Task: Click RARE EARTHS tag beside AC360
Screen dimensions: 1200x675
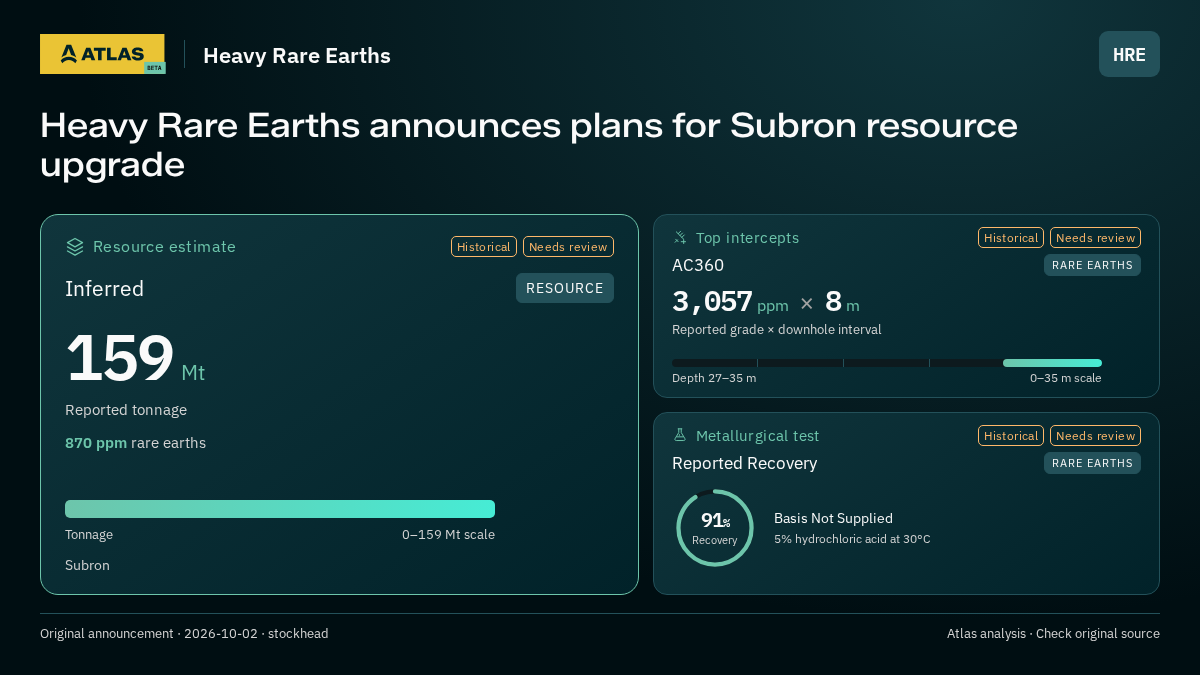Action: pyautogui.click(x=1092, y=265)
